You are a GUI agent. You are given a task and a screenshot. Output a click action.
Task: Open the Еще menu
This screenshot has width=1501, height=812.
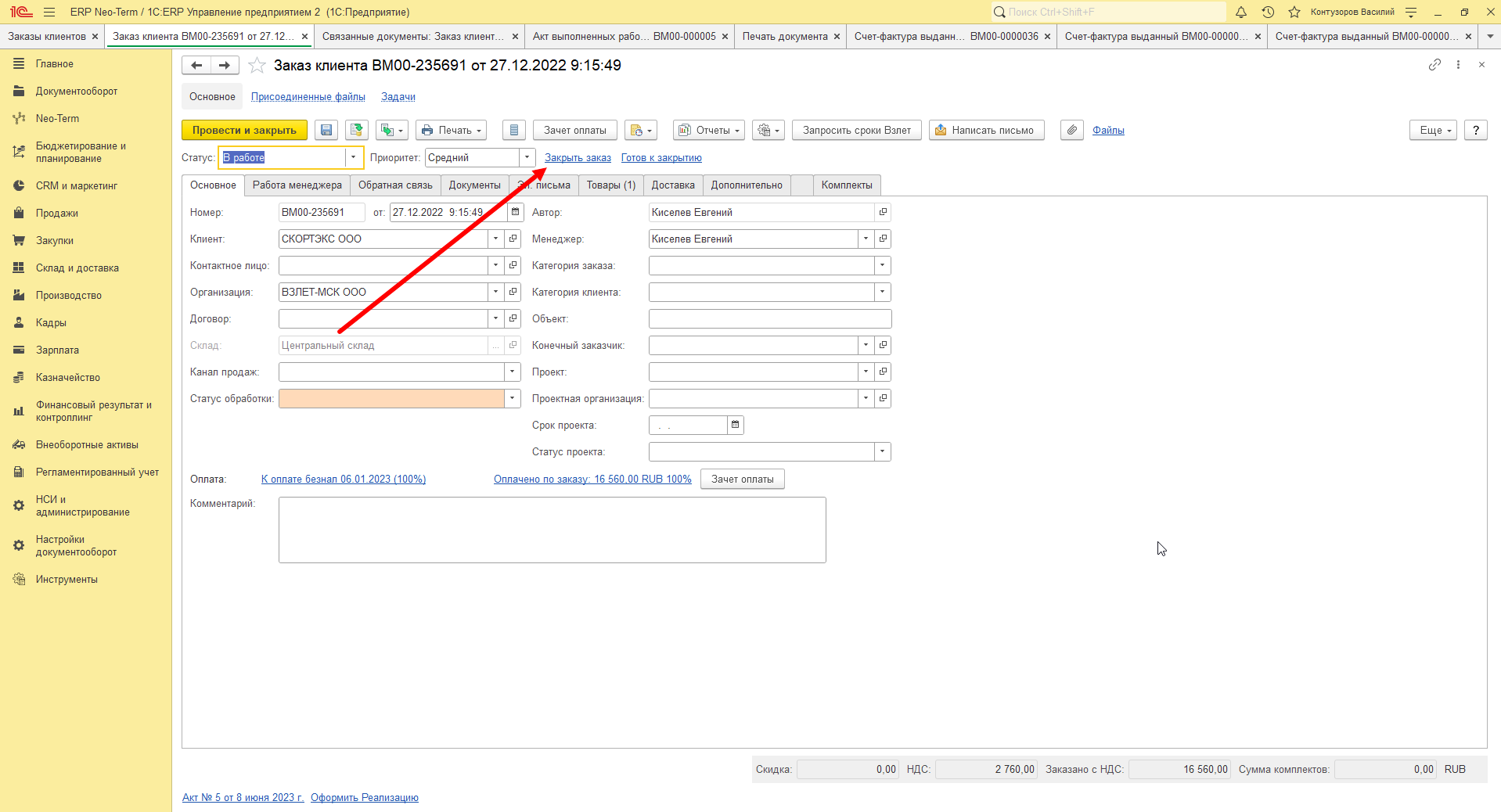(x=1434, y=131)
